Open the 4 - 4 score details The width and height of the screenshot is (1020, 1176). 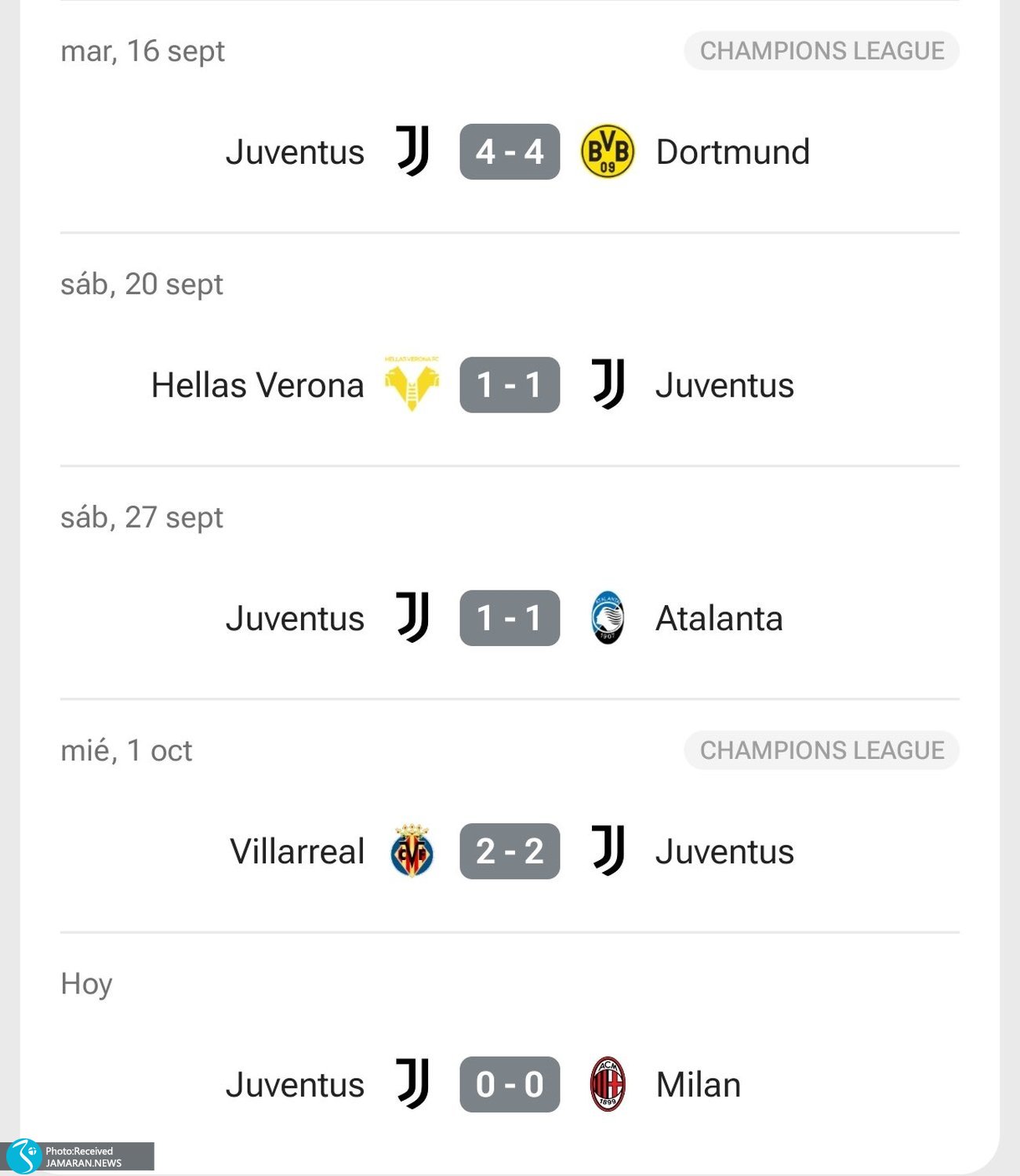(x=510, y=151)
